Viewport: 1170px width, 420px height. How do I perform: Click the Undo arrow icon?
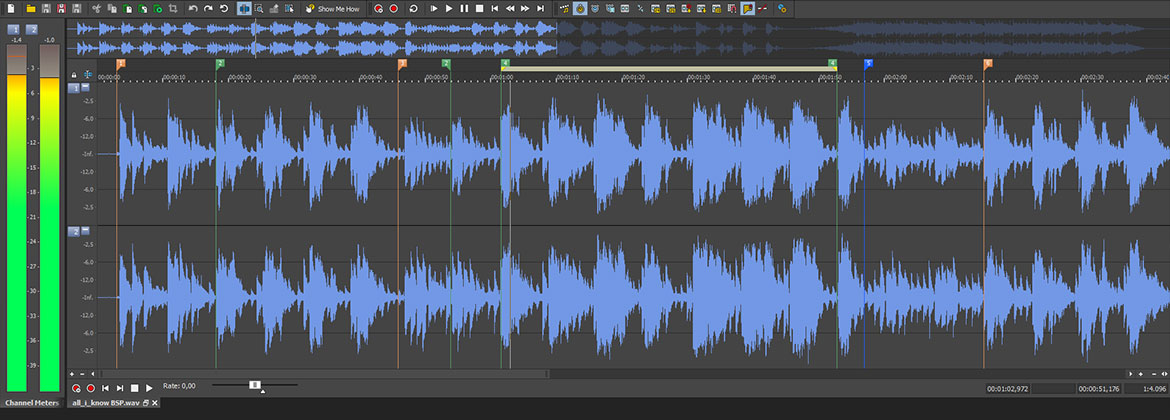193,8
